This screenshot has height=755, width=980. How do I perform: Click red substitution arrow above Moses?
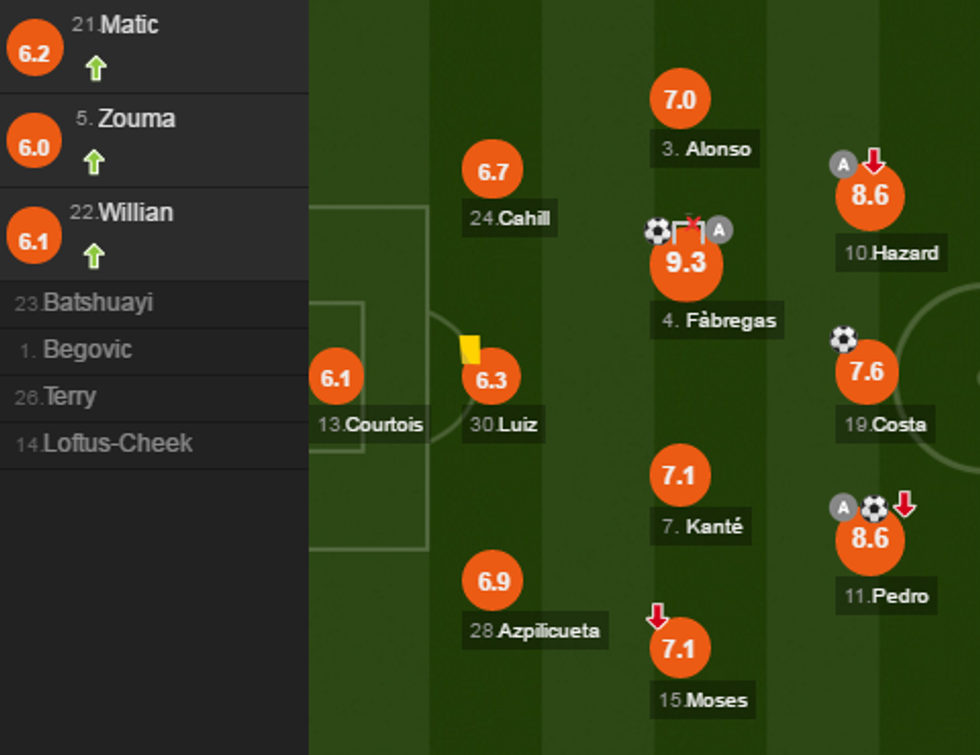click(657, 615)
